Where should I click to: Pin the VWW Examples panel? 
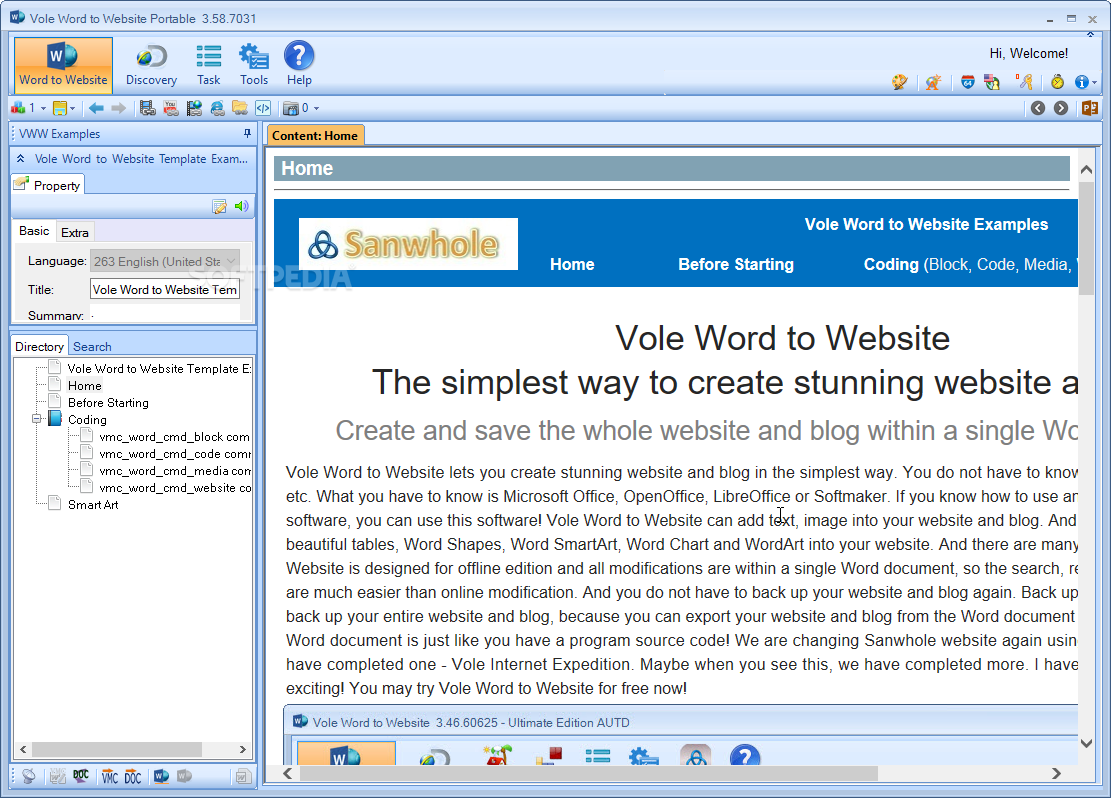coord(247,133)
